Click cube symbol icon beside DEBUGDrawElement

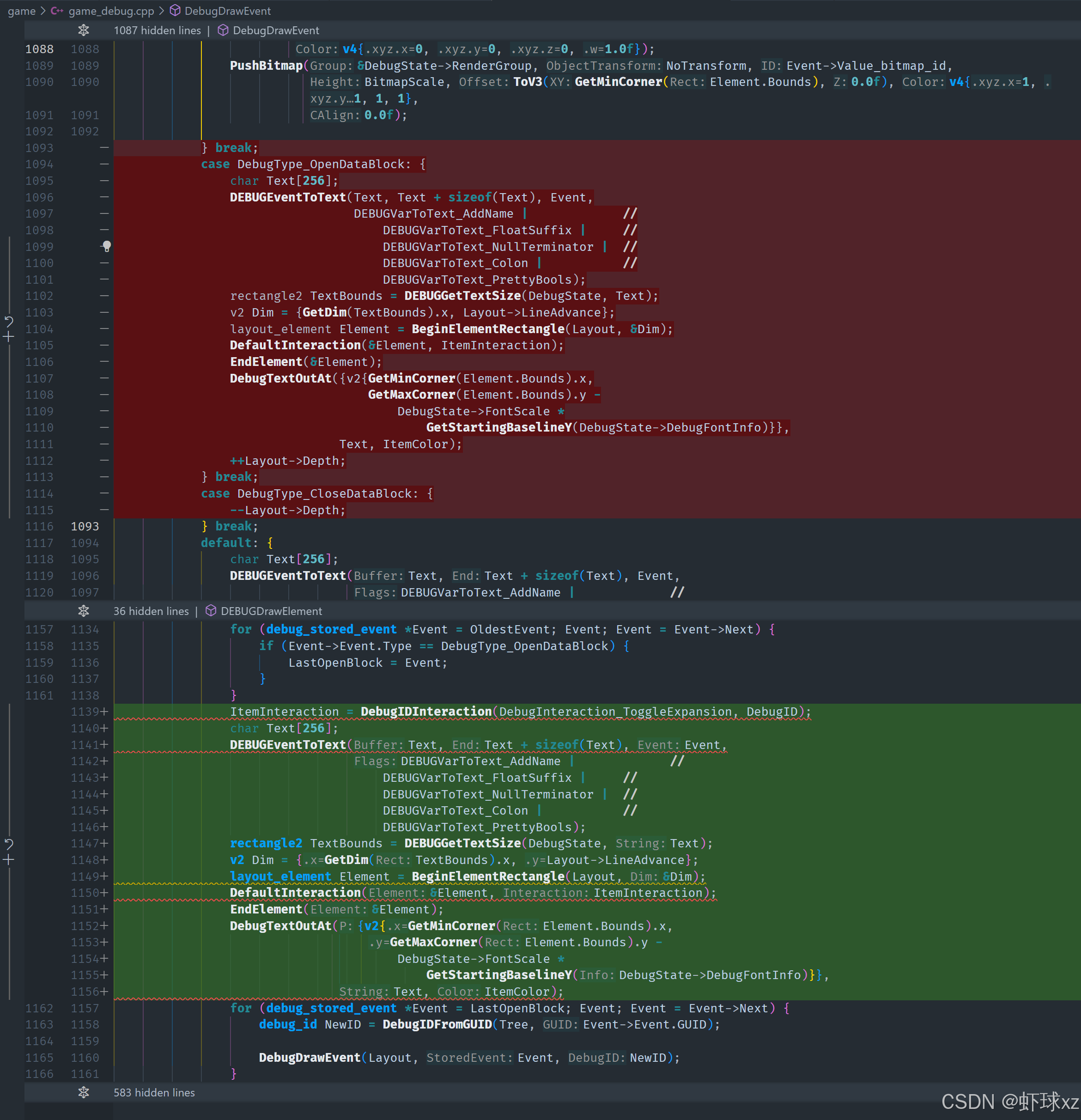(x=211, y=611)
